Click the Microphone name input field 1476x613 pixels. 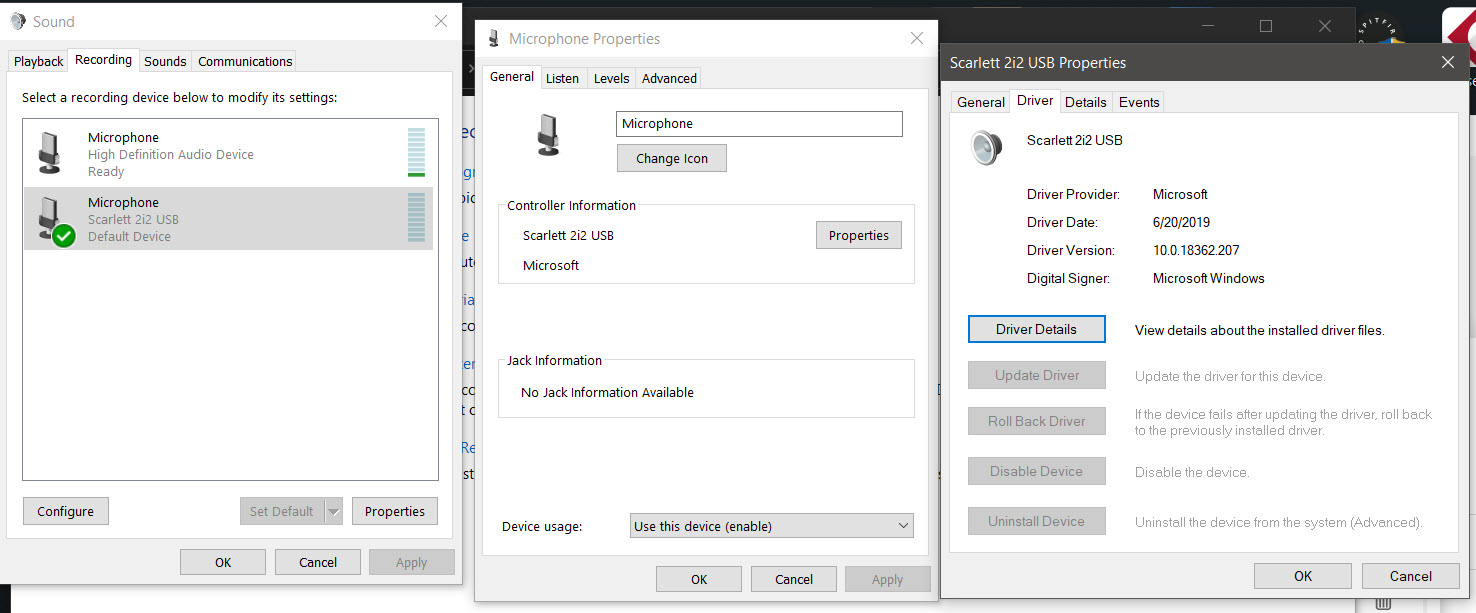coord(760,124)
